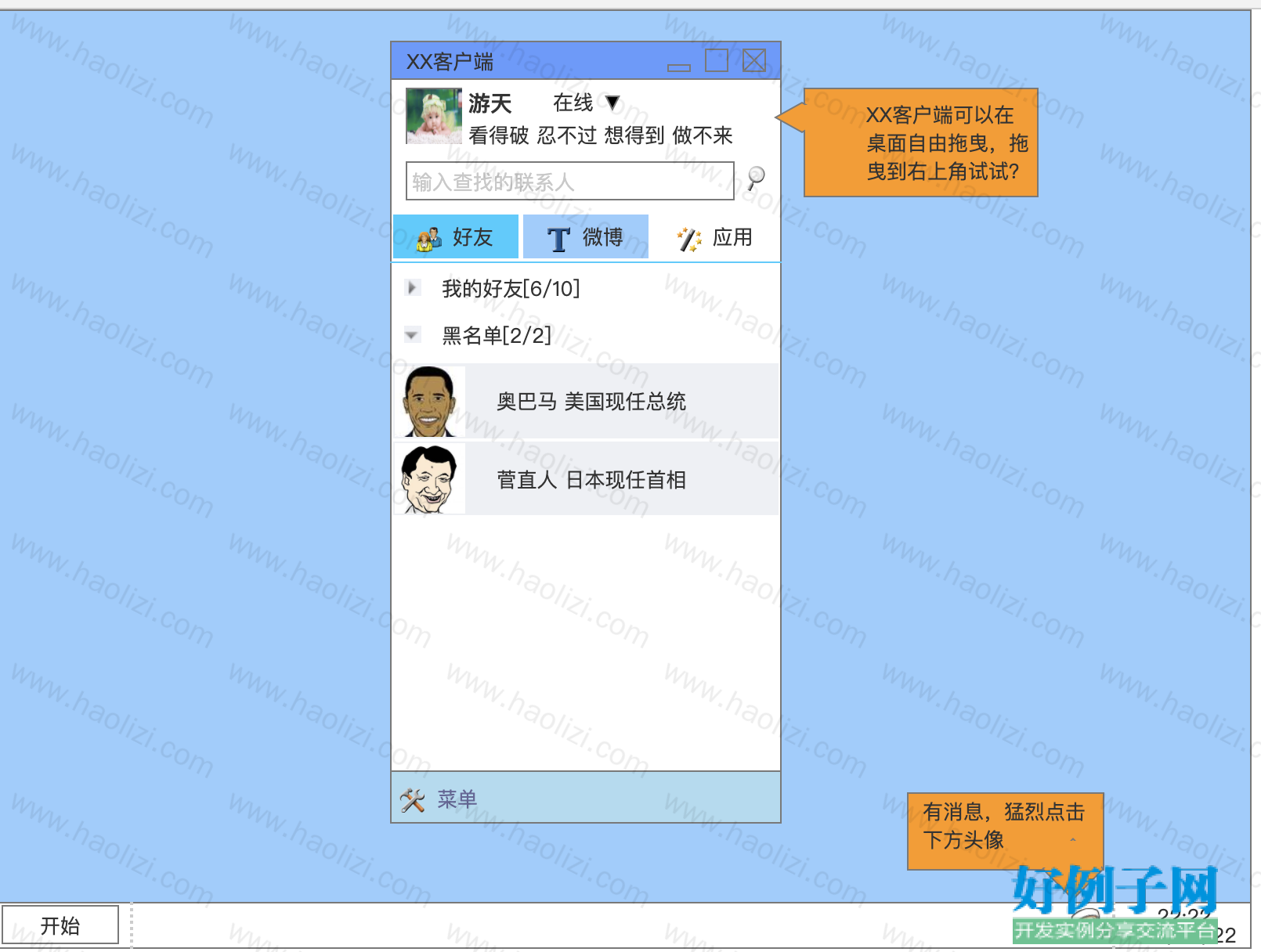Click the friends people icon on 好友 tab
1261x952 pixels.
pyautogui.click(x=428, y=238)
